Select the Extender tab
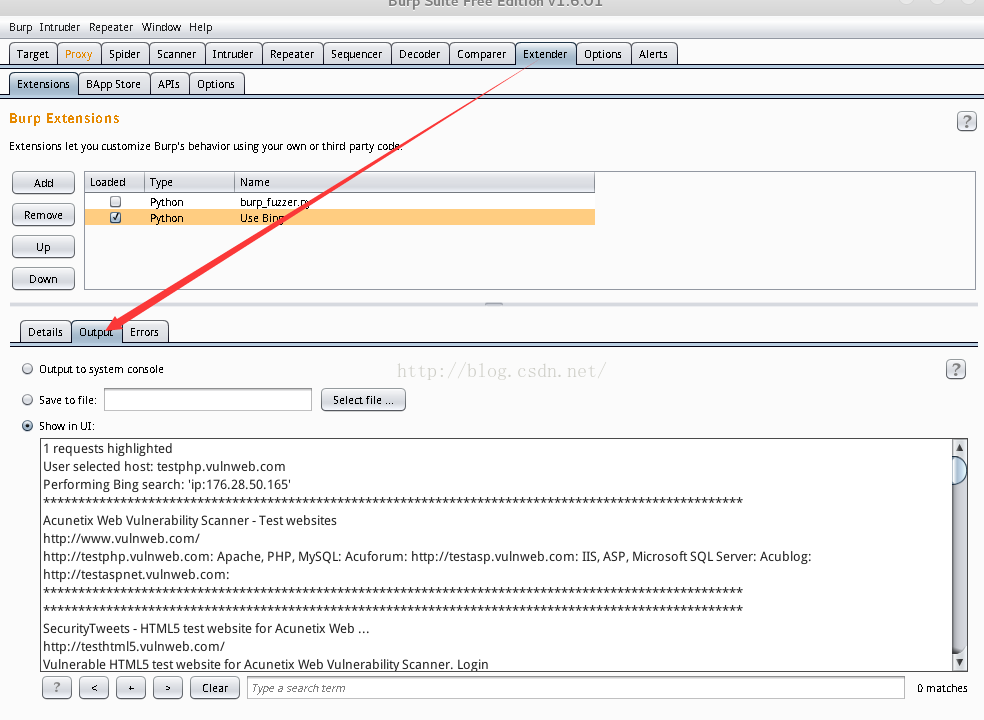 tap(545, 54)
